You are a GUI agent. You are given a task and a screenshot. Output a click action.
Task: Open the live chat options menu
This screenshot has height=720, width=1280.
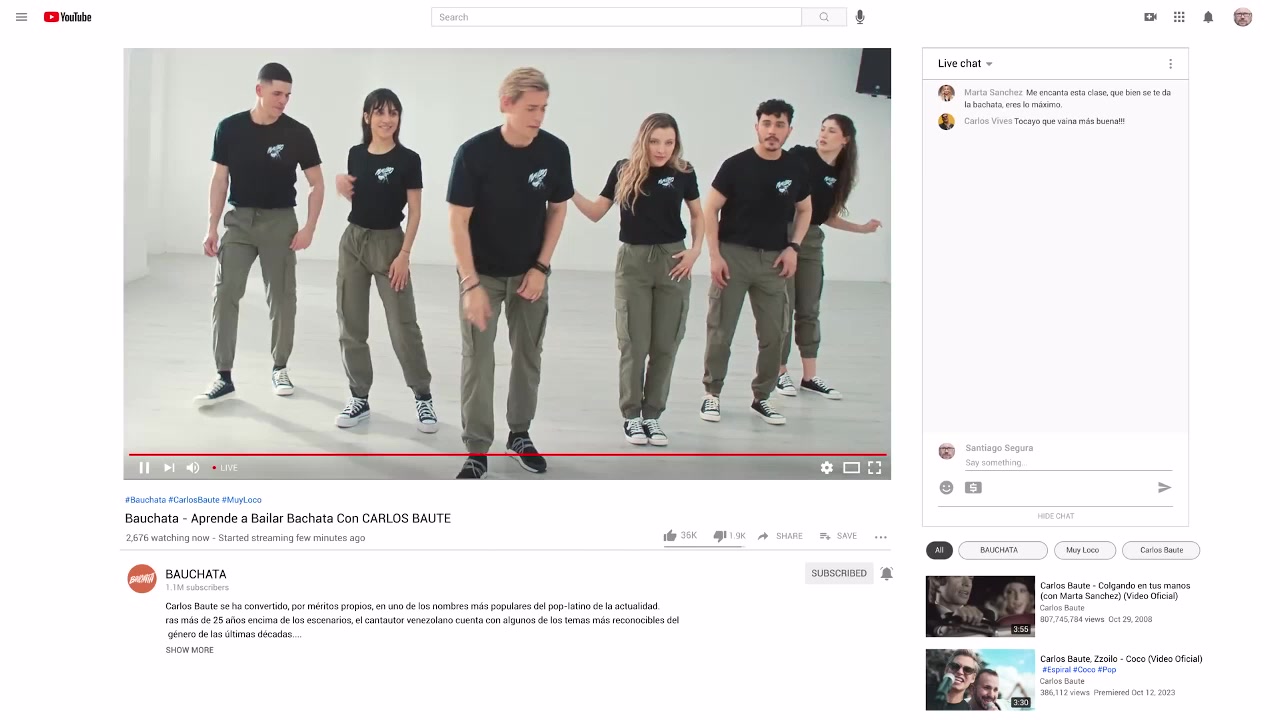click(1170, 64)
